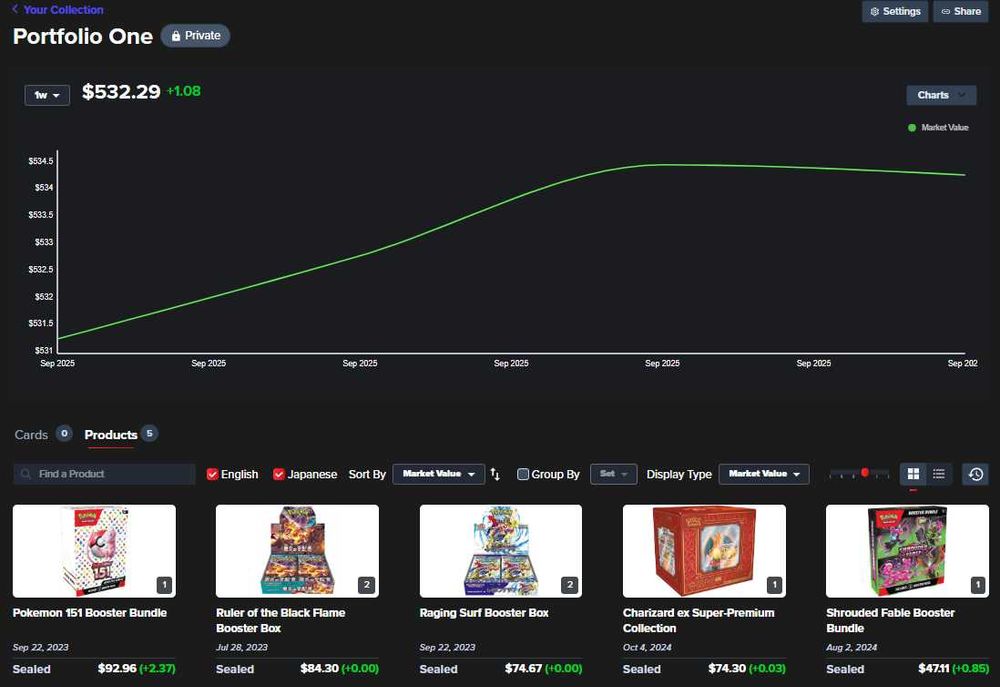1000x687 pixels.
Task: Enable the Group By checkbox
Action: (523, 474)
